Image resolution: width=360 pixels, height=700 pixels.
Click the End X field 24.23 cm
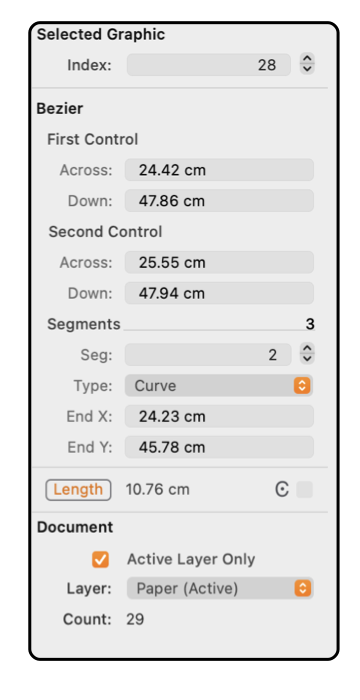click(x=219, y=417)
